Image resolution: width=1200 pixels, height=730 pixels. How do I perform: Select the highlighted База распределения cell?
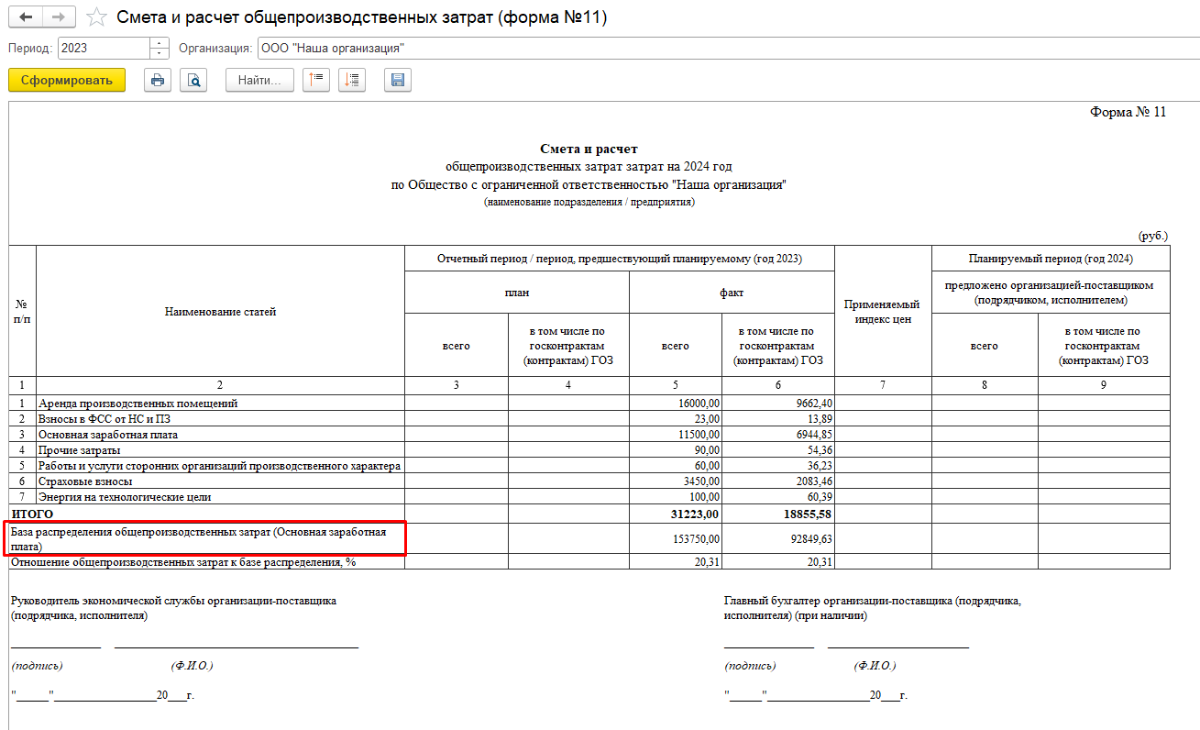coord(205,539)
